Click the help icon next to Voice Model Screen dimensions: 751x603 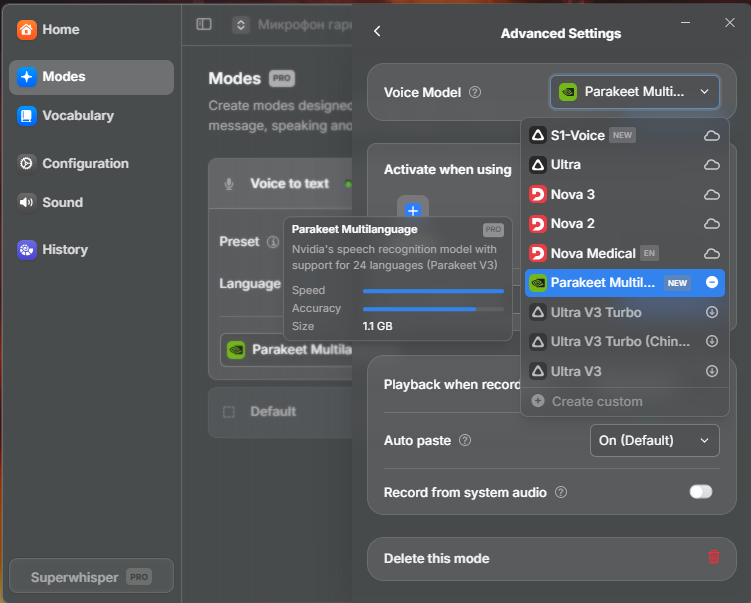tap(475, 92)
